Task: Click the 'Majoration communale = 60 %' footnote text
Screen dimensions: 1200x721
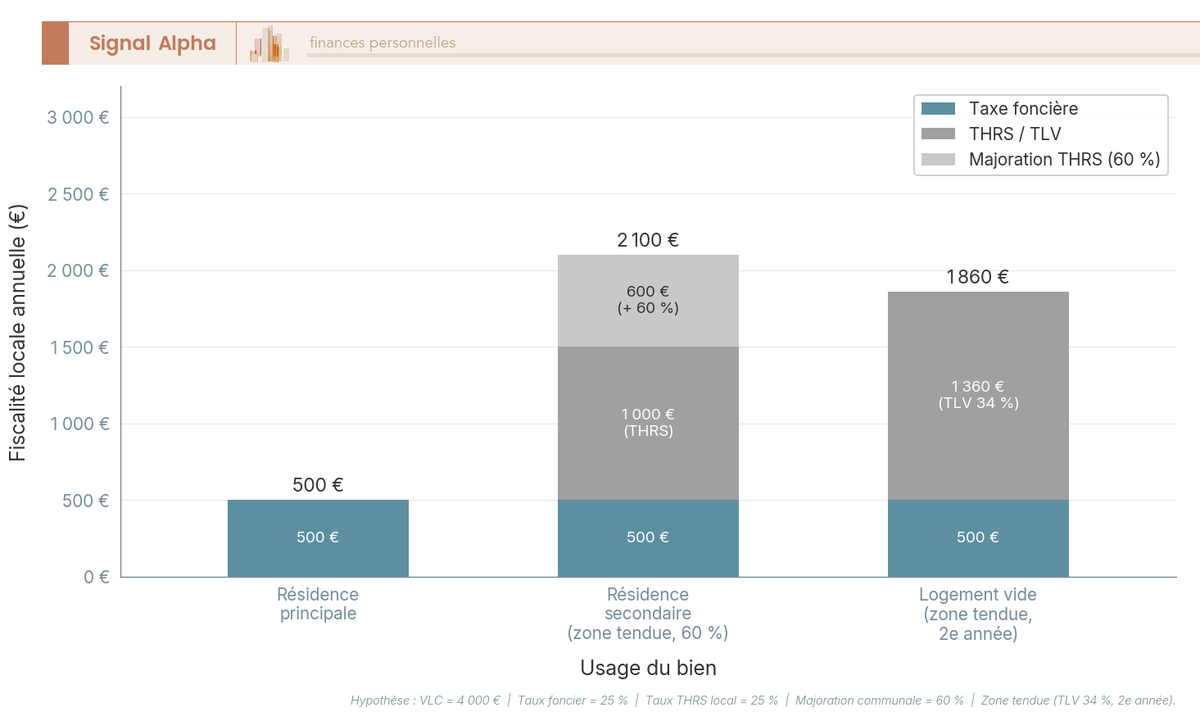Action: point(880,700)
